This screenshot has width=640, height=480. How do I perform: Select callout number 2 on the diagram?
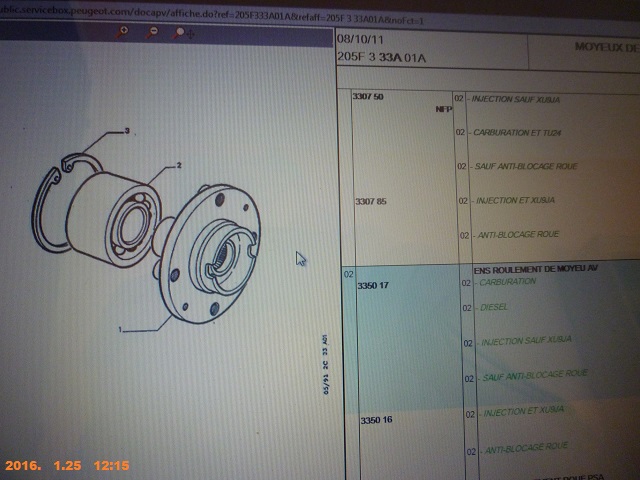click(x=179, y=165)
